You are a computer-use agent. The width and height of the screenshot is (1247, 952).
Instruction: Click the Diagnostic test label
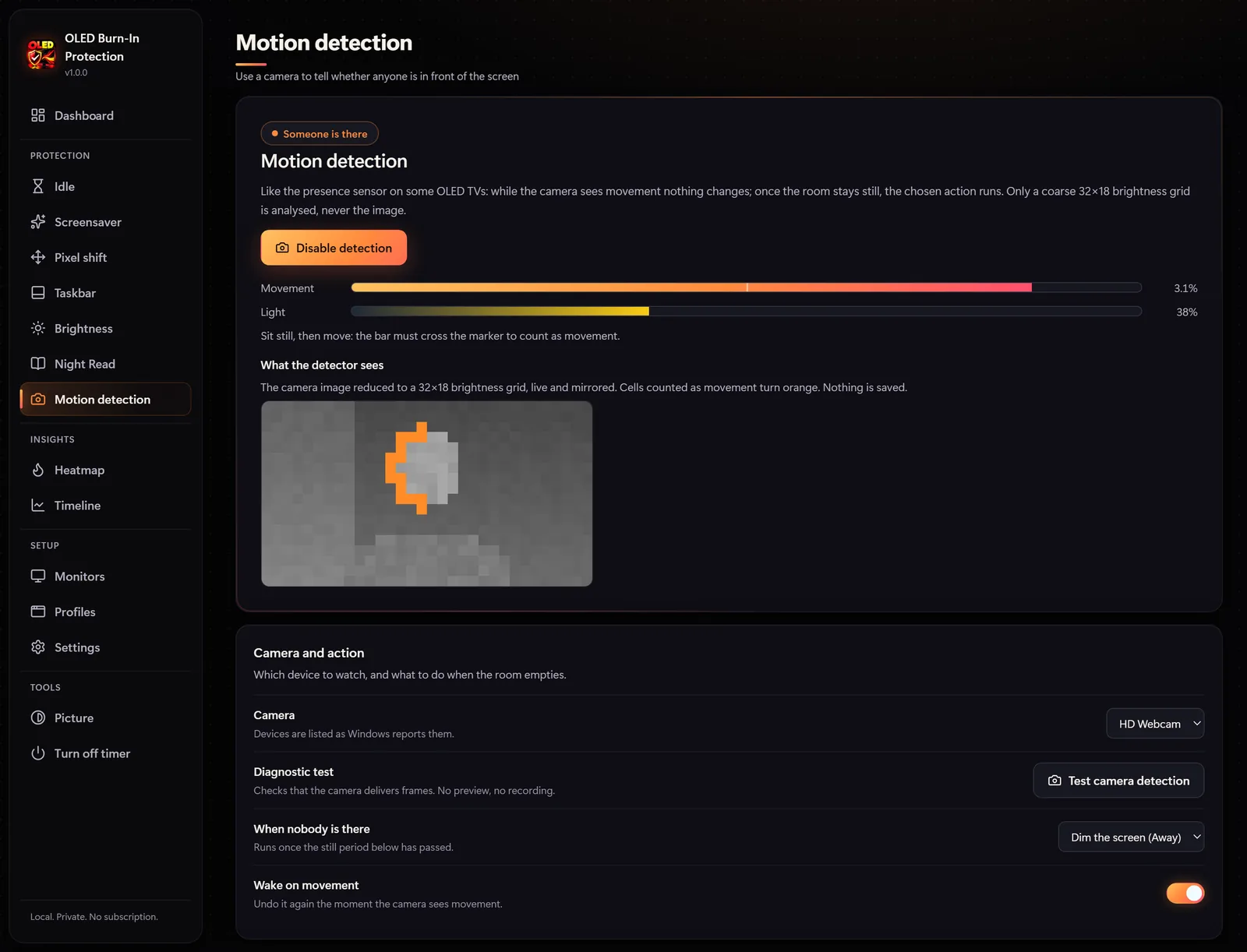(x=294, y=772)
